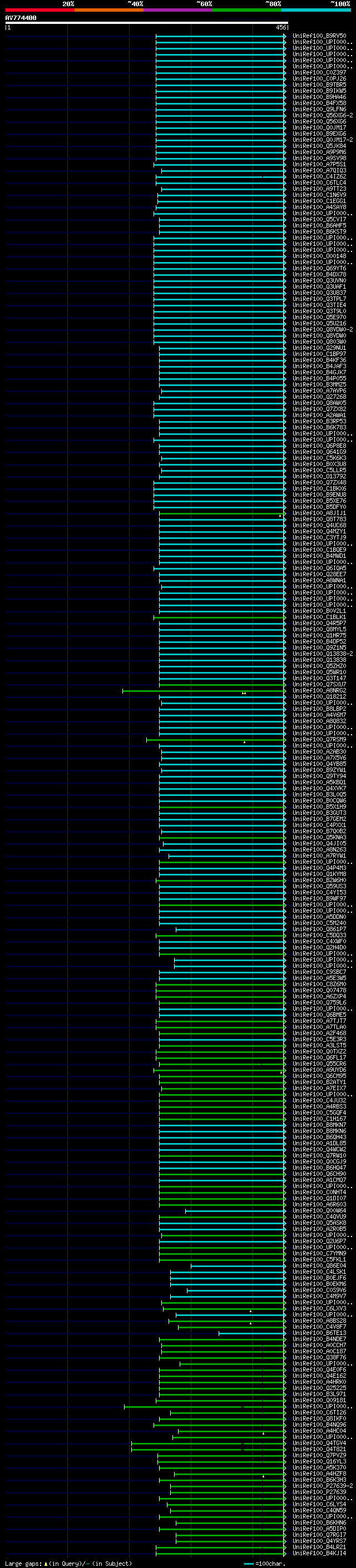The height and width of the screenshot is (1568, 356).
Task: Click UniRef100_Q0JM17-2 label
Action: coord(323,140)
